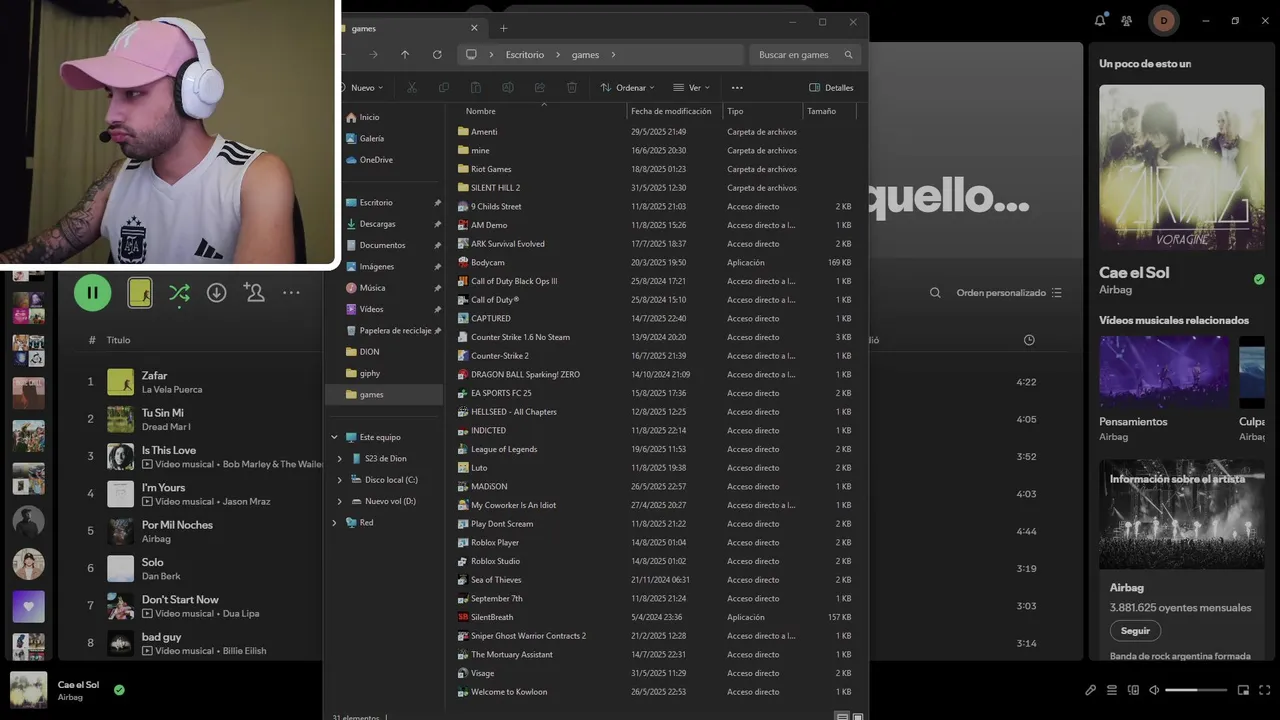The height and width of the screenshot is (720, 1280).
Task: Search within the Spotify playlist
Action: 935,293
